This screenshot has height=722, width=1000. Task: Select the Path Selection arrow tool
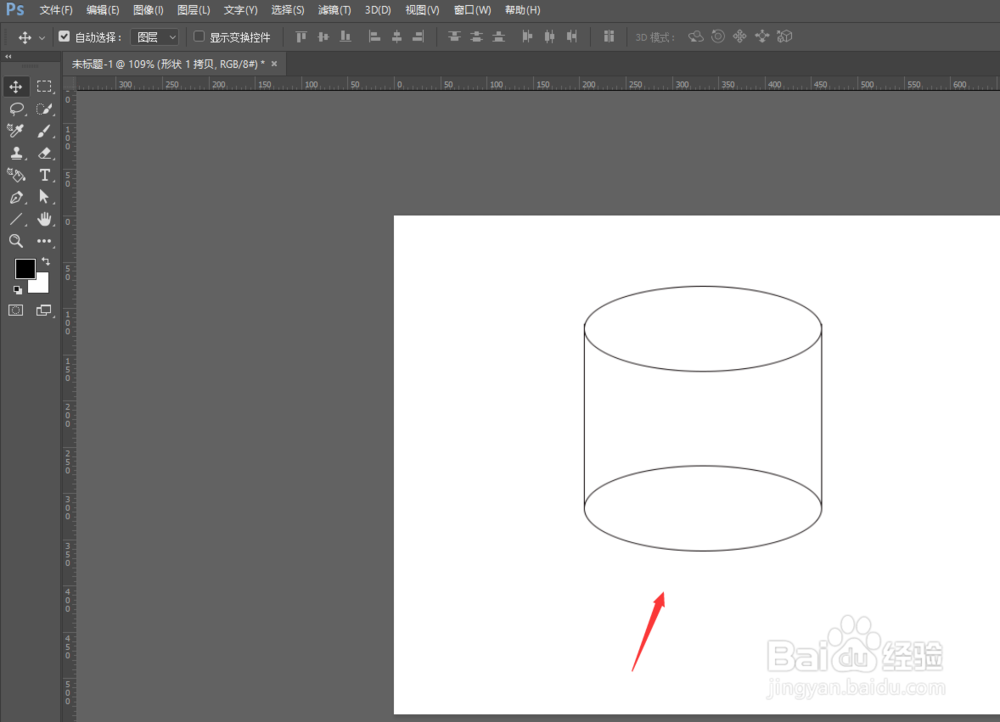pos(44,197)
